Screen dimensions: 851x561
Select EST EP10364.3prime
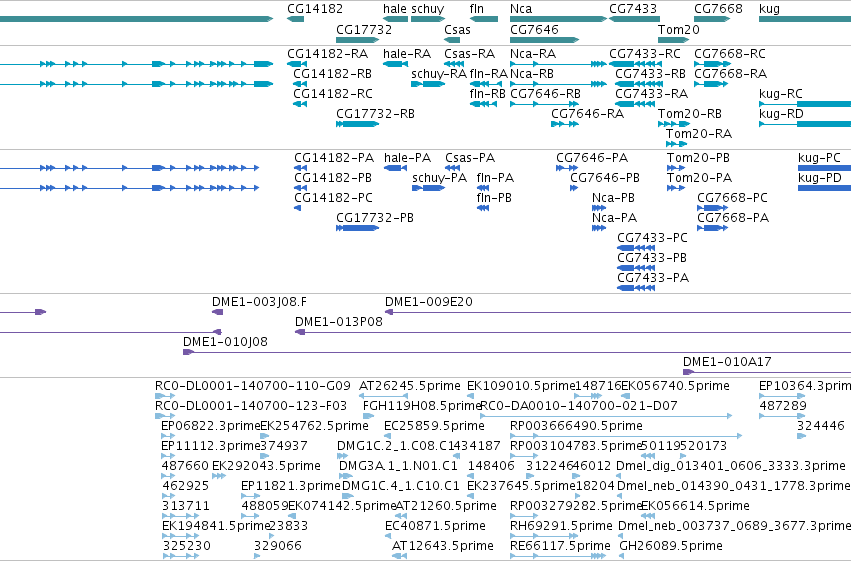pos(805,386)
